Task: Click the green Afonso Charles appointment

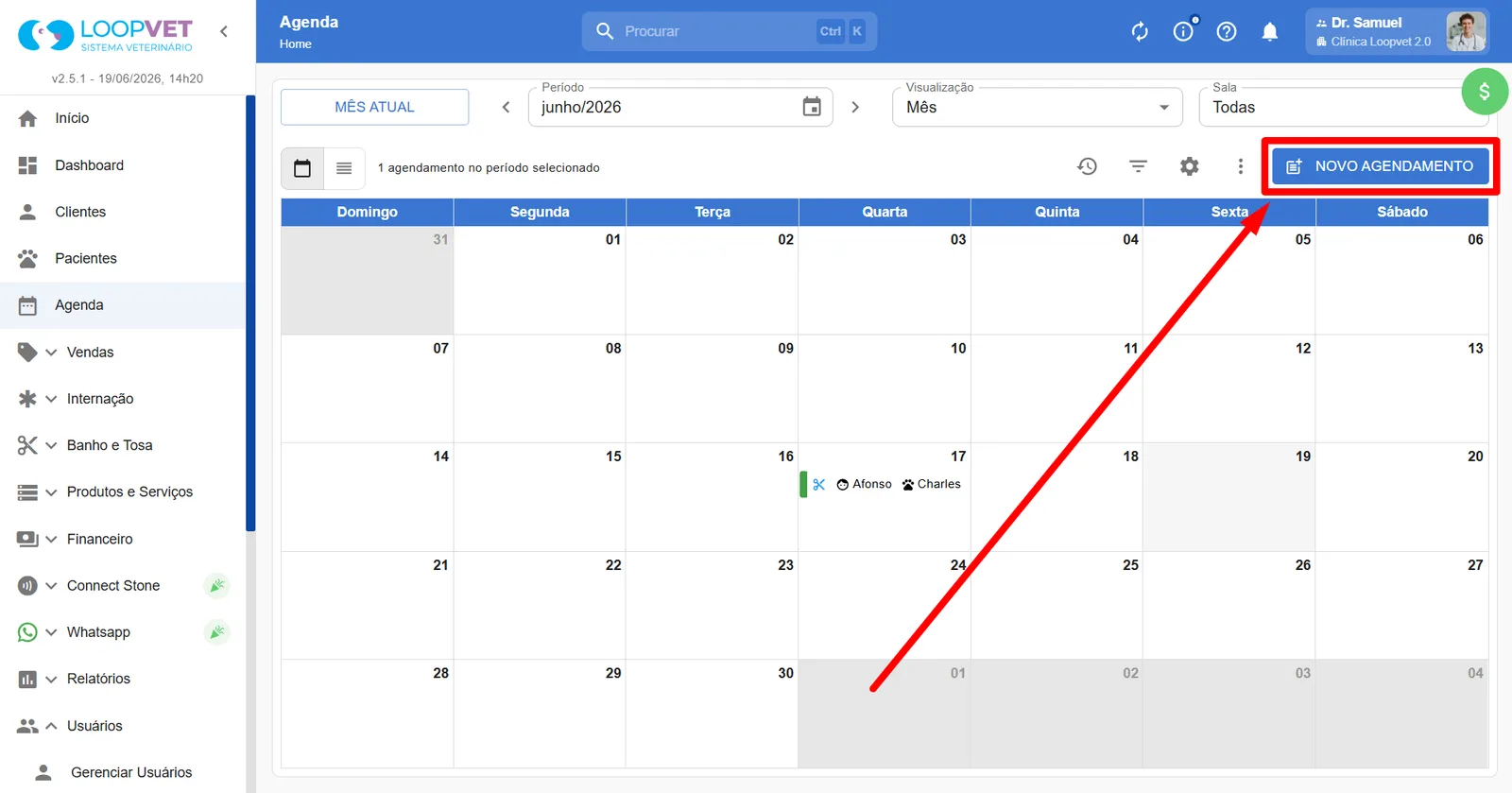Action: click(883, 484)
